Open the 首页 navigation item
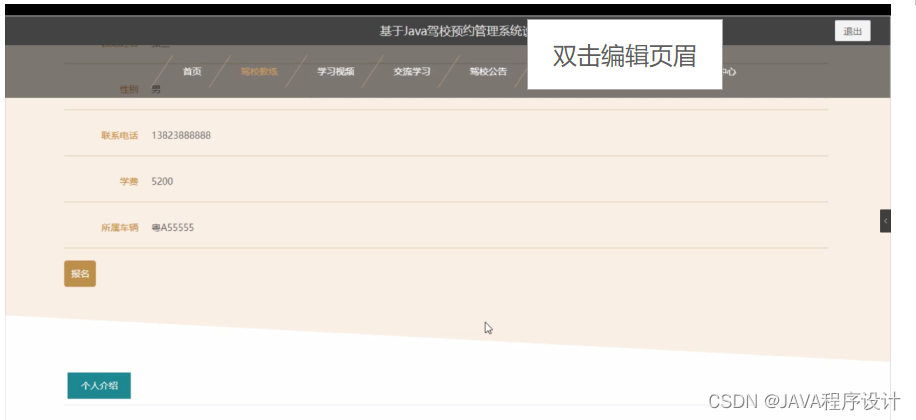This screenshot has height=420, width=916. click(x=192, y=72)
